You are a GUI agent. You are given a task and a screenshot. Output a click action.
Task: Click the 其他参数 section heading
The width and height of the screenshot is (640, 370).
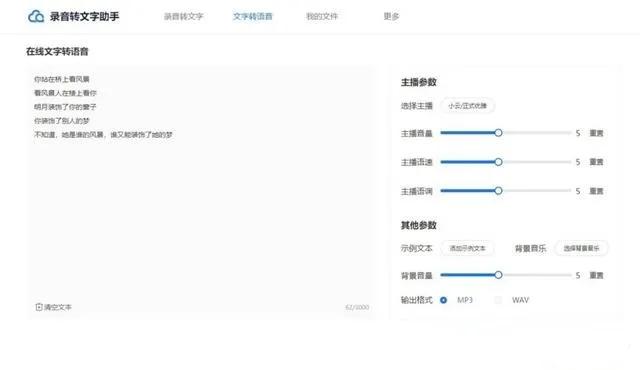pyautogui.click(x=419, y=225)
